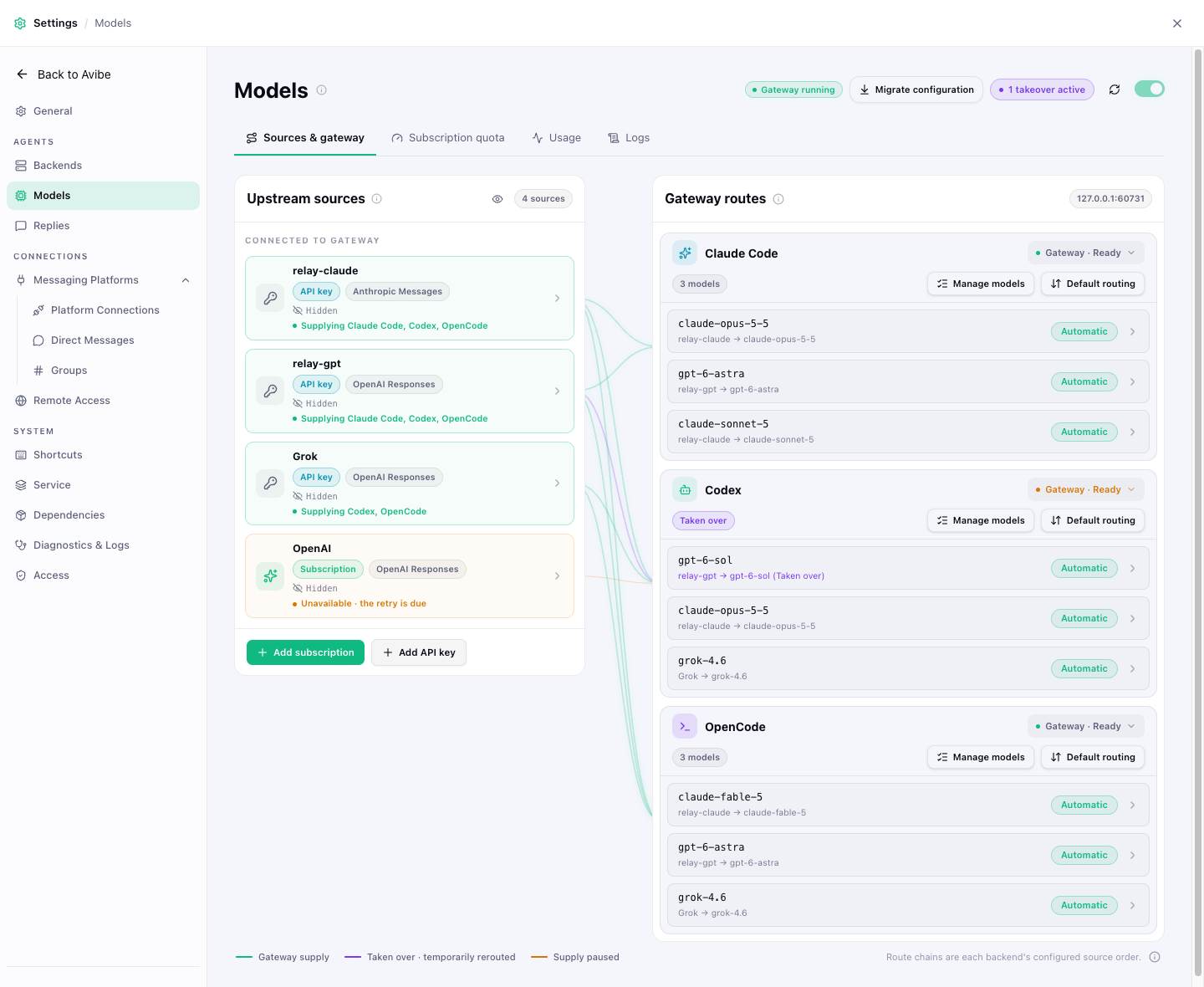Open Remote Access globe item
The height and width of the screenshot is (987, 1204).
(103, 401)
